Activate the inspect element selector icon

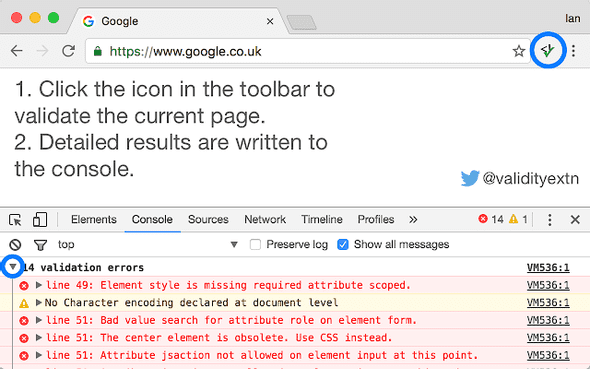(x=15, y=220)
